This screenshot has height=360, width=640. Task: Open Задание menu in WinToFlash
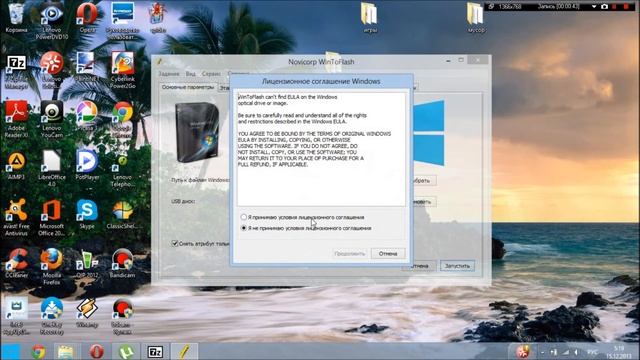click(x=169, y=74)
